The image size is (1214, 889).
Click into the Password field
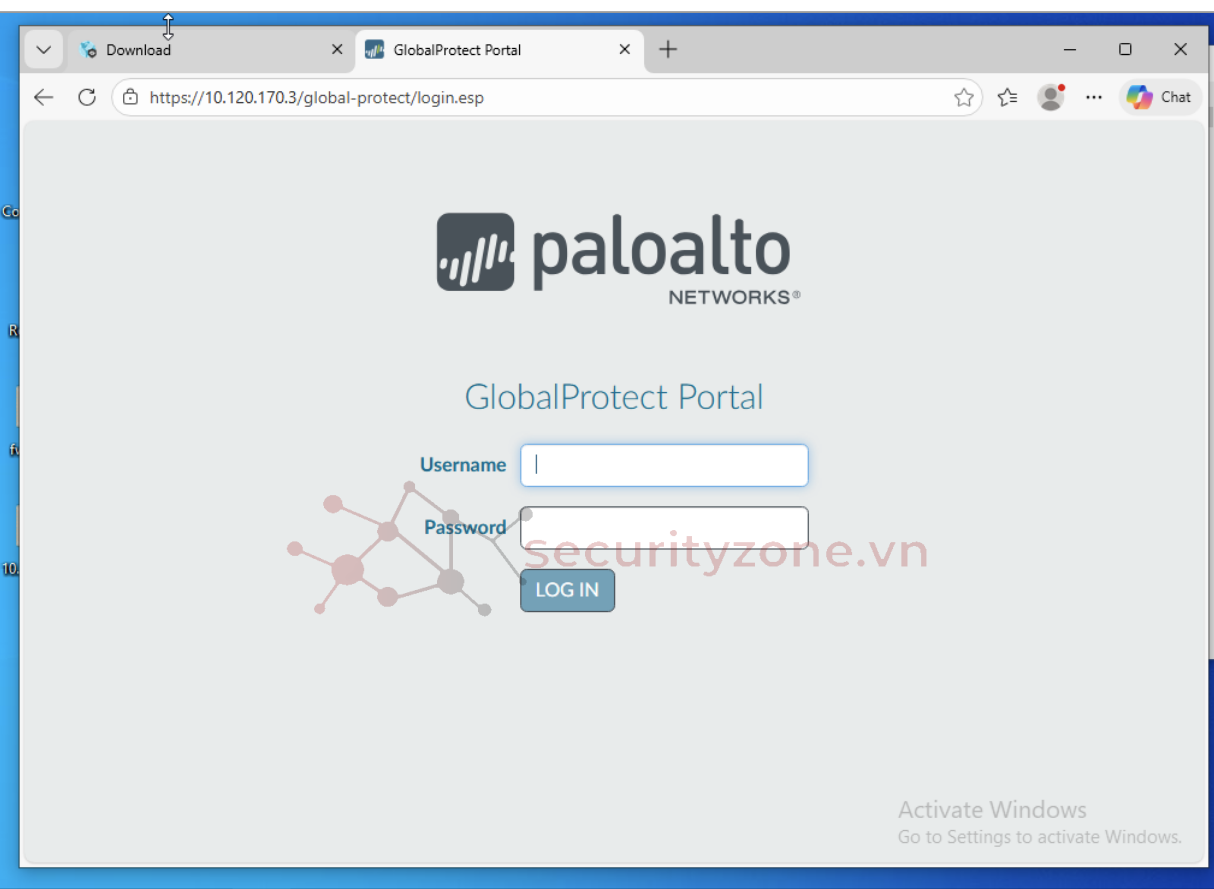664,528
